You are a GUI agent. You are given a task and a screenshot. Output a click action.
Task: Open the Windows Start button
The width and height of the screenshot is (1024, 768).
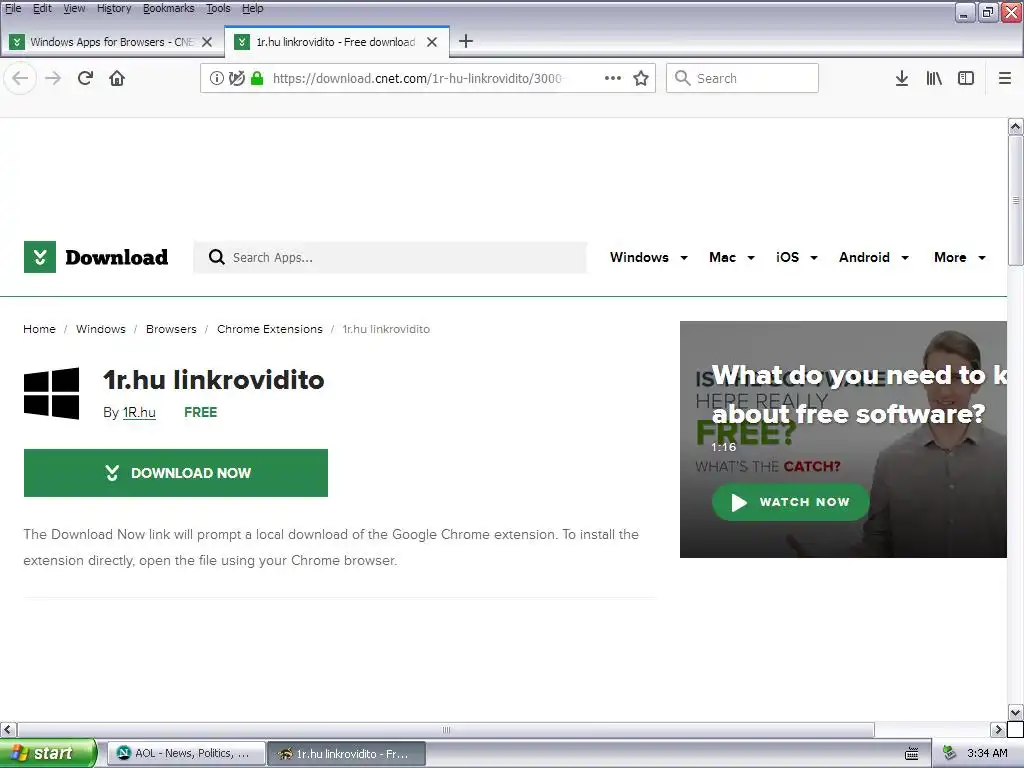point(48,754)
